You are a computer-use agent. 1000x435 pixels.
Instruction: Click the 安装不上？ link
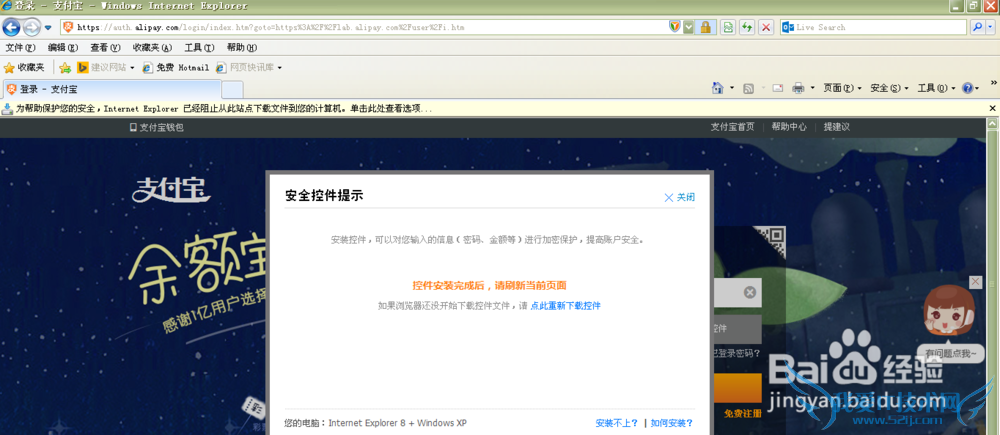point(617,423)
